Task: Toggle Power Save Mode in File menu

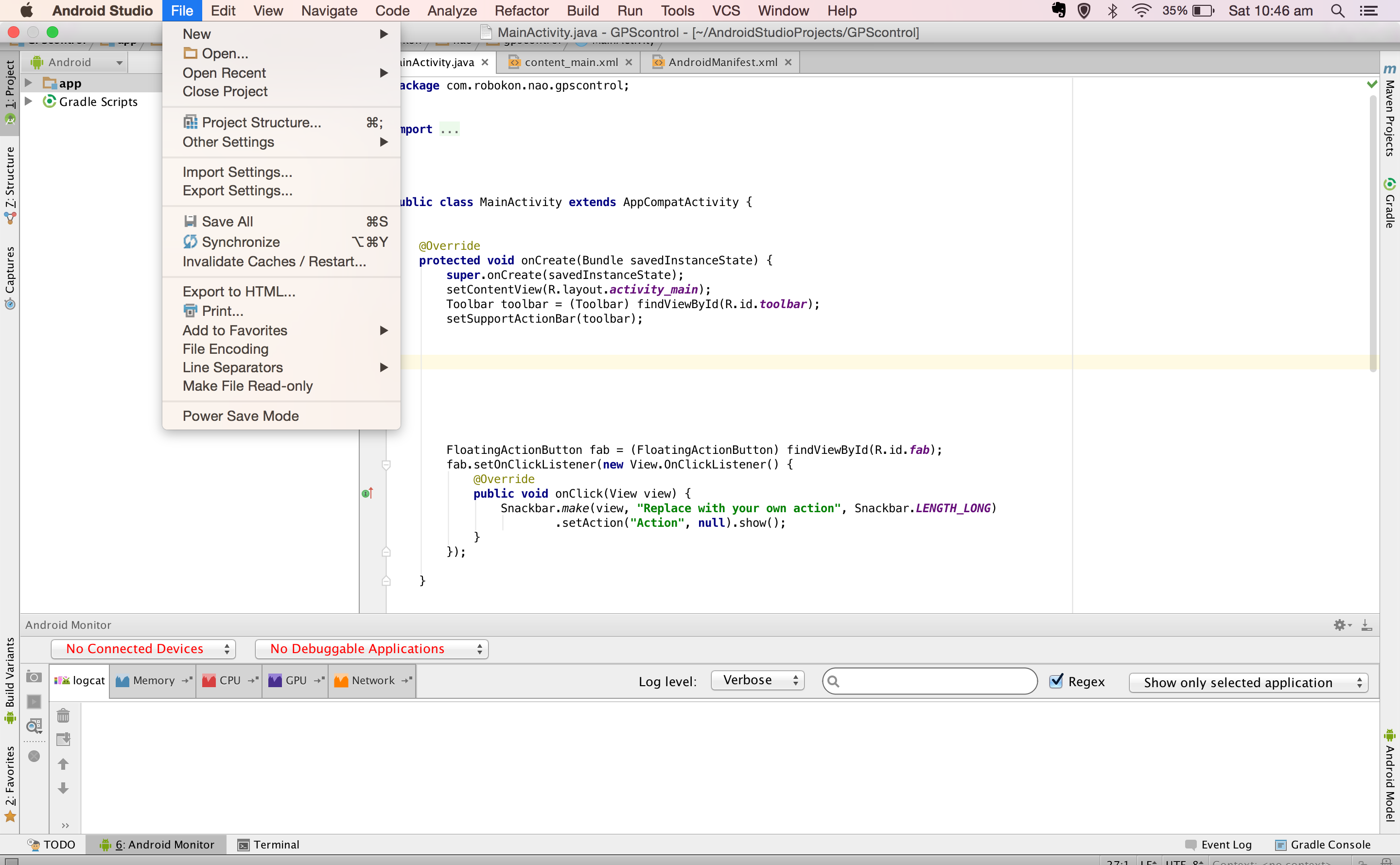Action: pos(281,416)
